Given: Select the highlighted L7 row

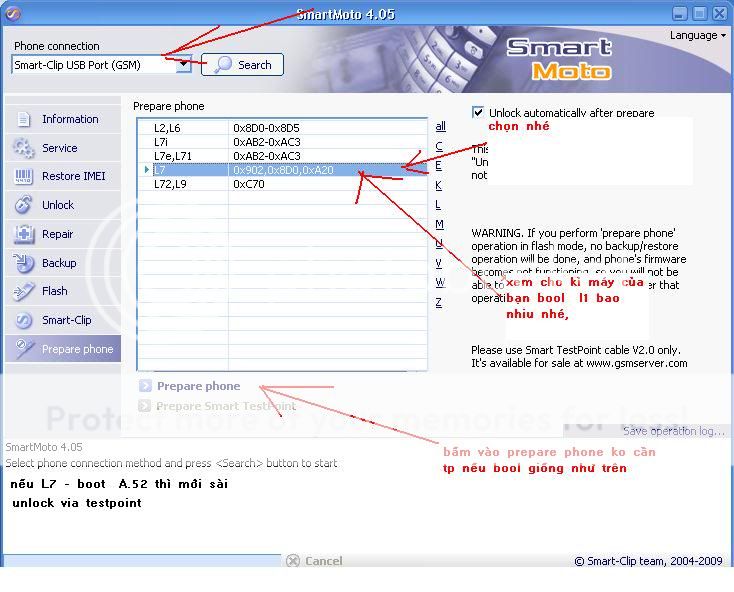Looking at the screenshot, I should coord(283,170).
